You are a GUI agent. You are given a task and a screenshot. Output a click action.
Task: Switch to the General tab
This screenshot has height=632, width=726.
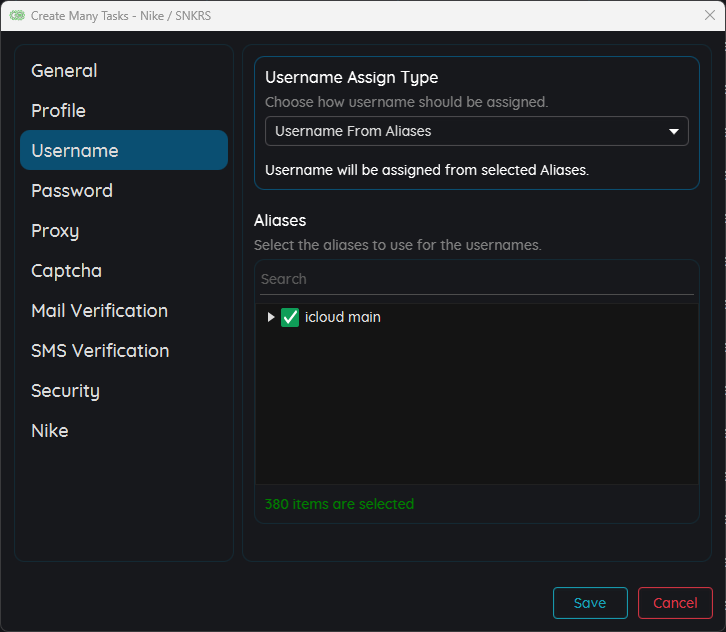pos(64,71)
